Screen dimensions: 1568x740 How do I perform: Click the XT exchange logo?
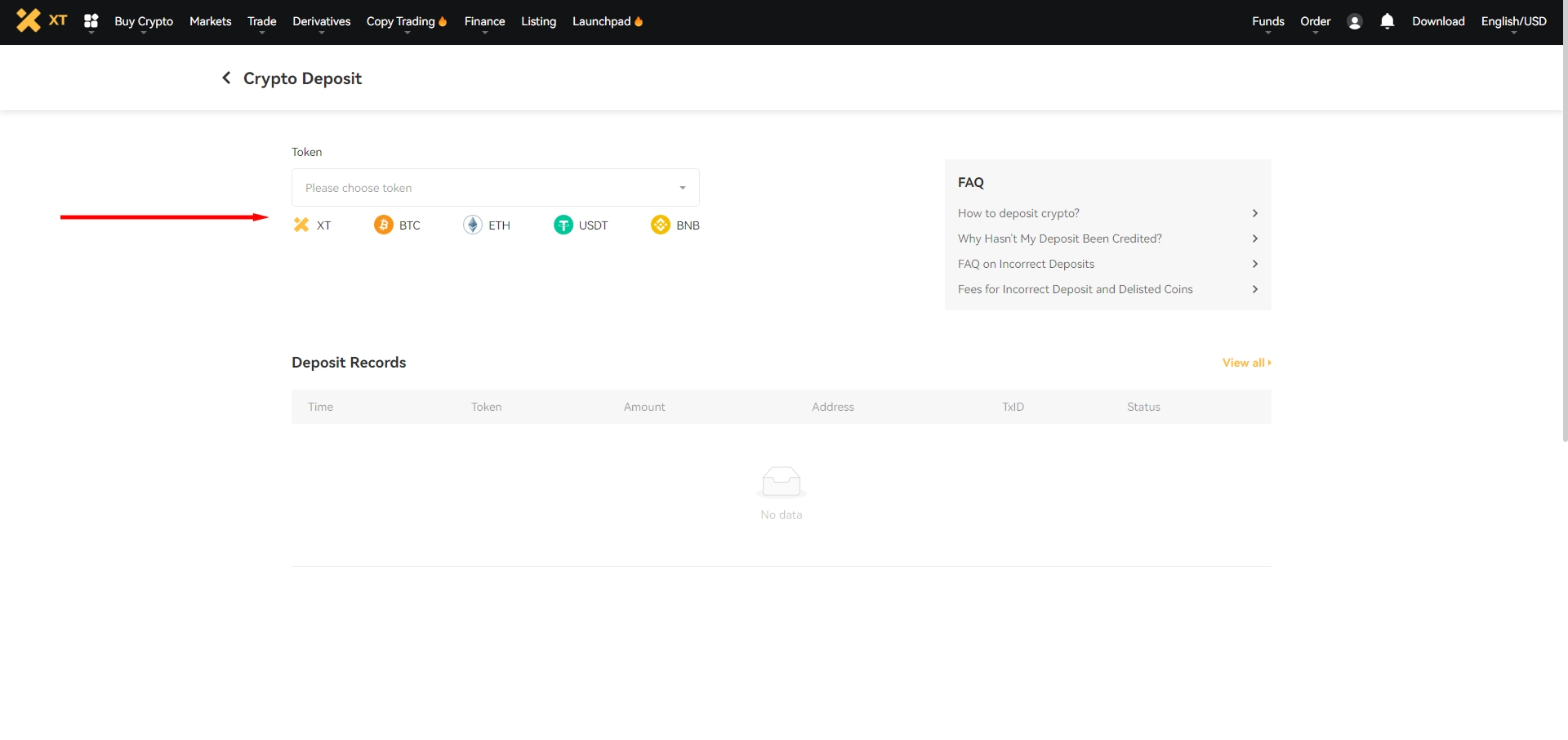coord(42,20)
